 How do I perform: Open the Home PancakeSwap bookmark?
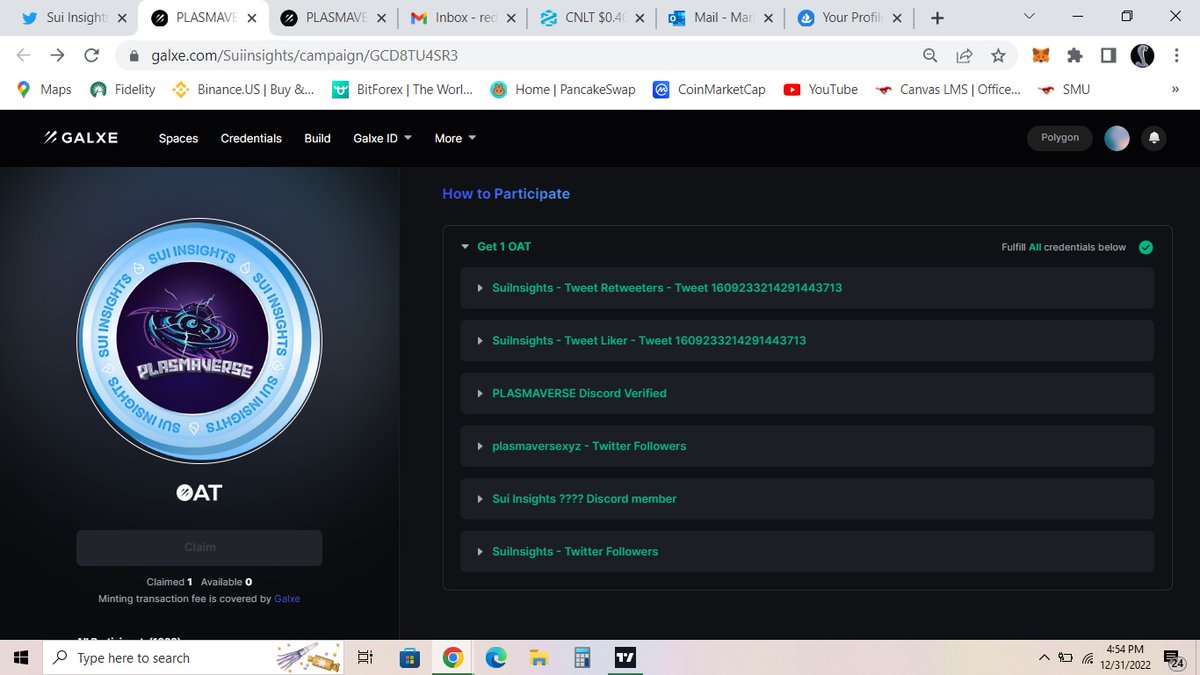(561, 89)
